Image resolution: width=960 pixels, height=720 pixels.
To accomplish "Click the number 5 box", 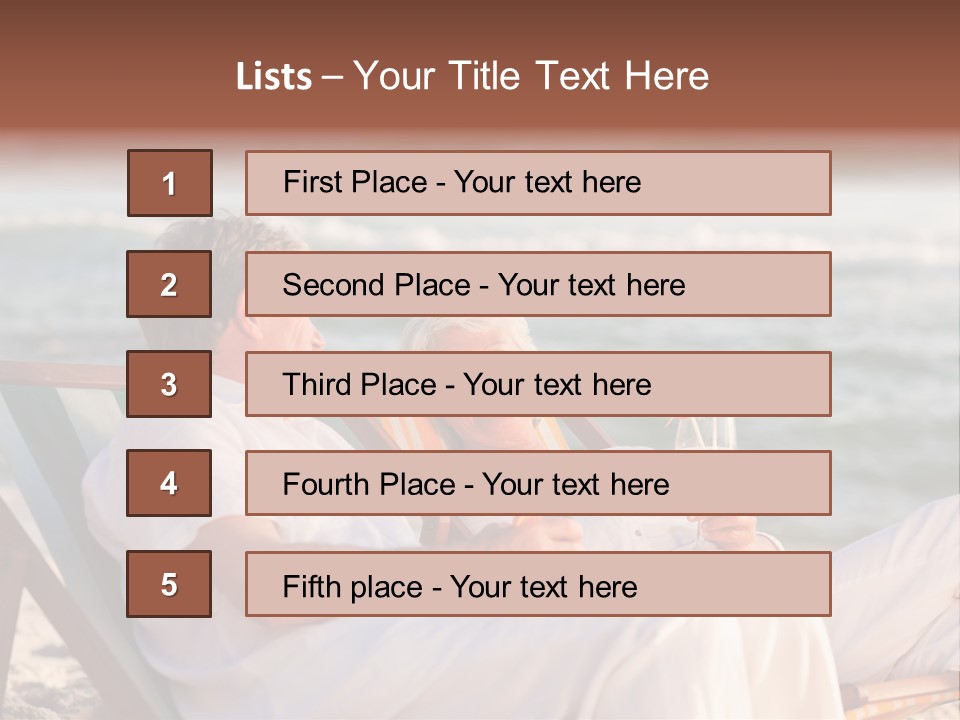I will 169,584.
